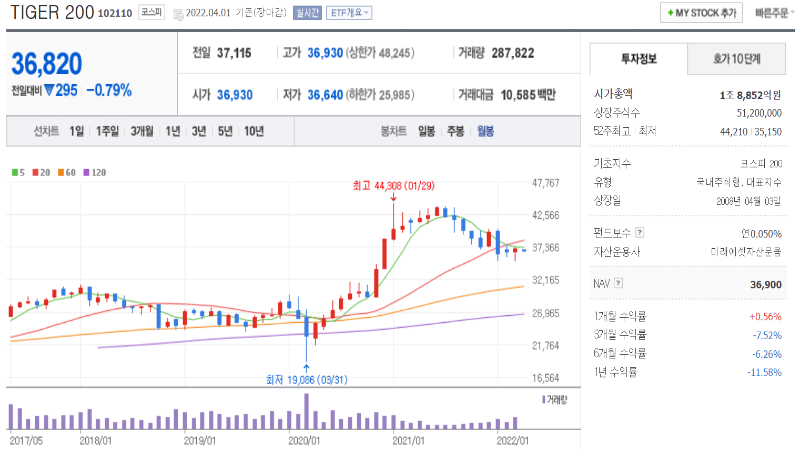
Task: Click the 하한가 25,985 text
Action: (x=380, y=95)
